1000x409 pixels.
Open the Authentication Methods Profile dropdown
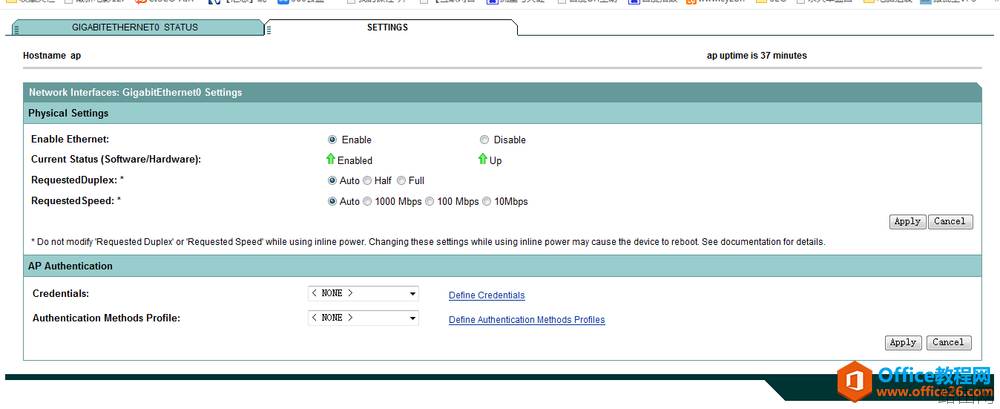click(363, 318)
